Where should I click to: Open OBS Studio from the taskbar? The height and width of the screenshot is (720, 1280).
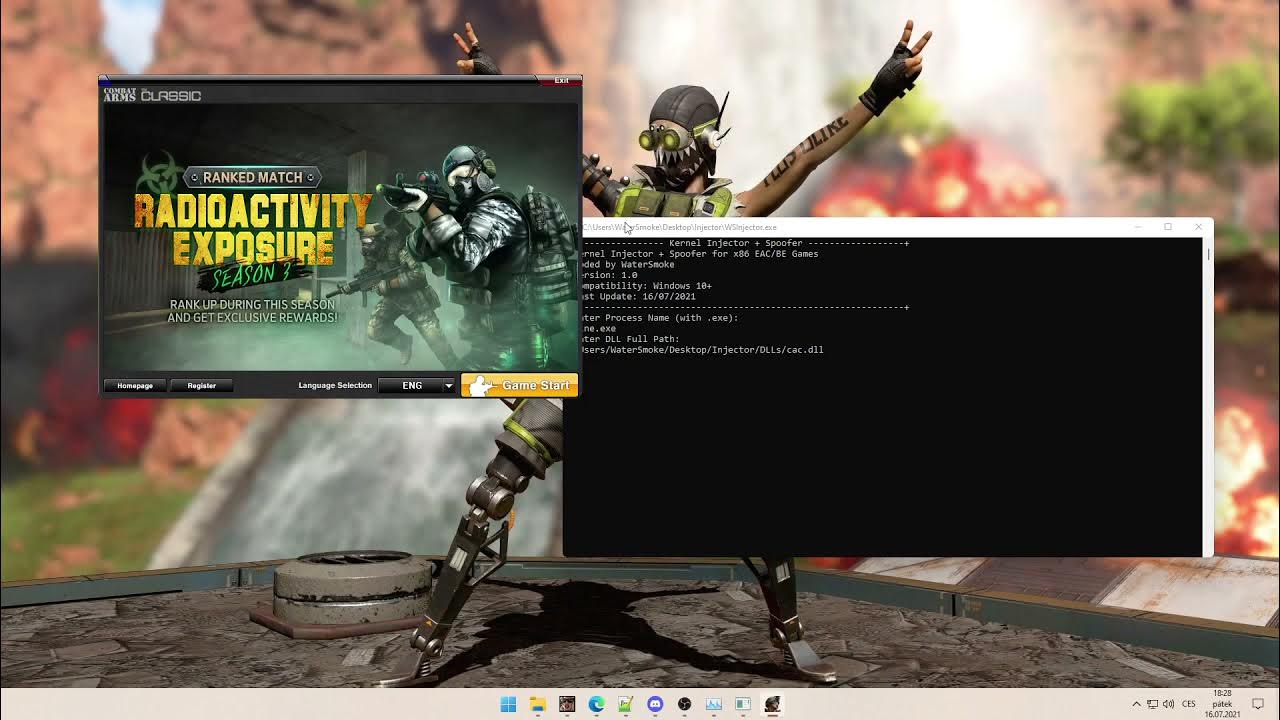pos(684,704)
